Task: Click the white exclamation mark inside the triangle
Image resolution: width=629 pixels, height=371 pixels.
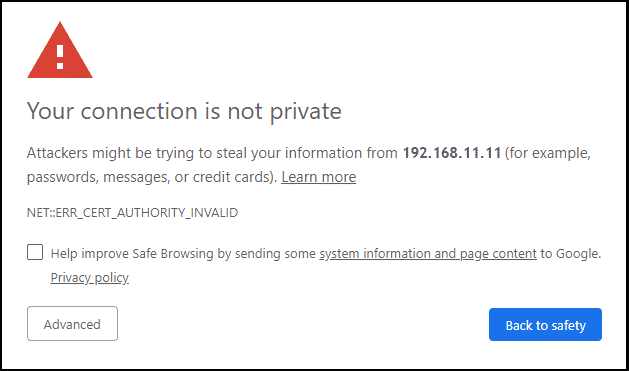Action: pos(60,57)
